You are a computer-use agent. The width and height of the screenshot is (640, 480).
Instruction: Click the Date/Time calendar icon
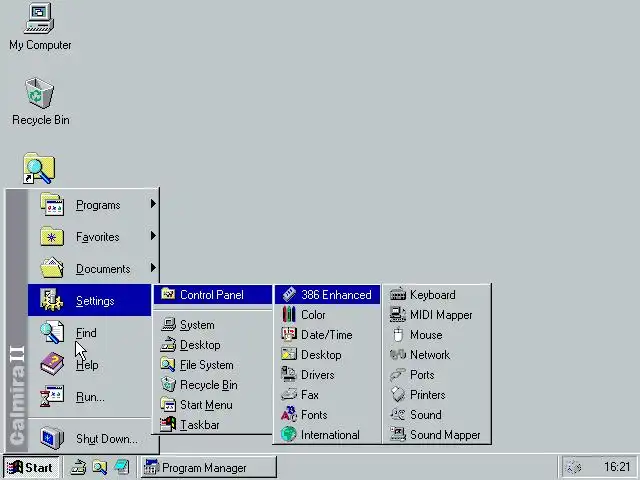tap(289, 334)
